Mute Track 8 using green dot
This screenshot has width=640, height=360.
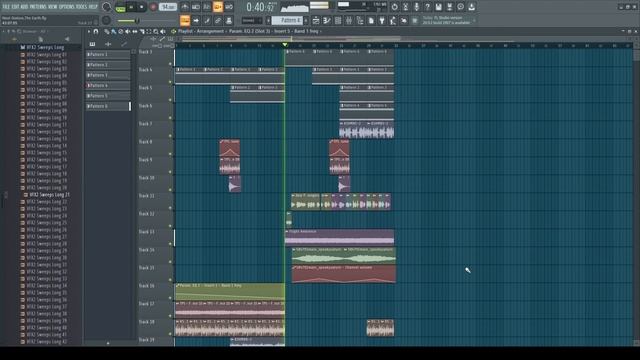(x=170, y=154)
